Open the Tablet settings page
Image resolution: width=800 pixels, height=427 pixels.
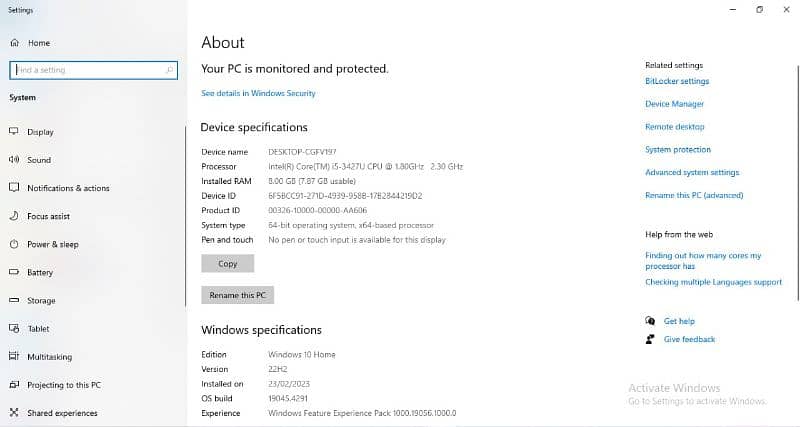(37, 328)
